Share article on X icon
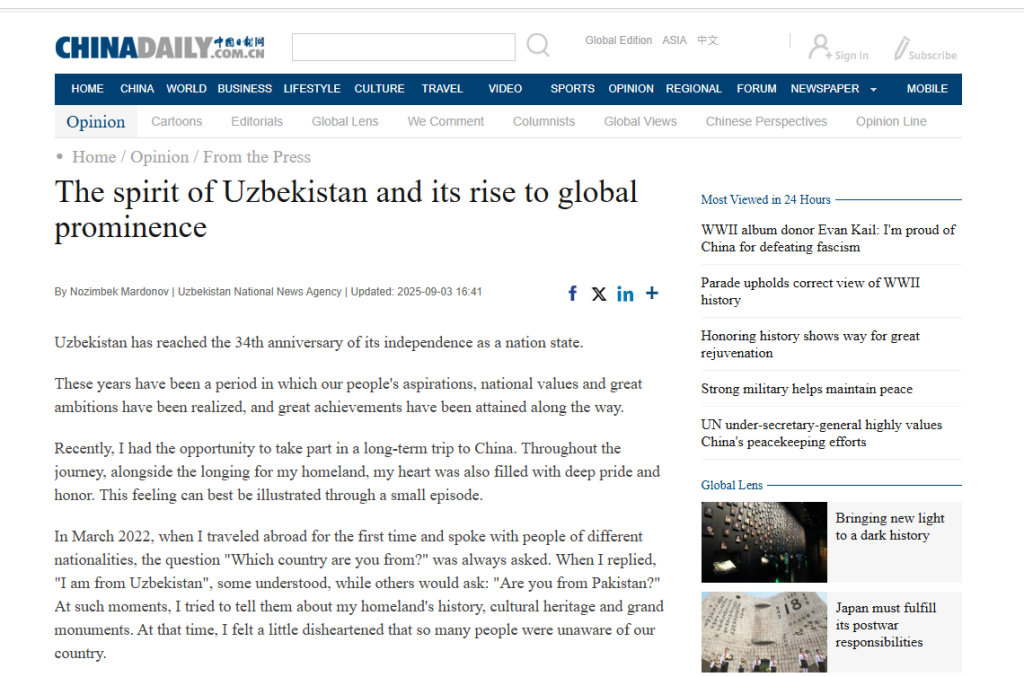The width and height of the screenshot is (1024, 677). pyautogui.click(x=599, y=293)
